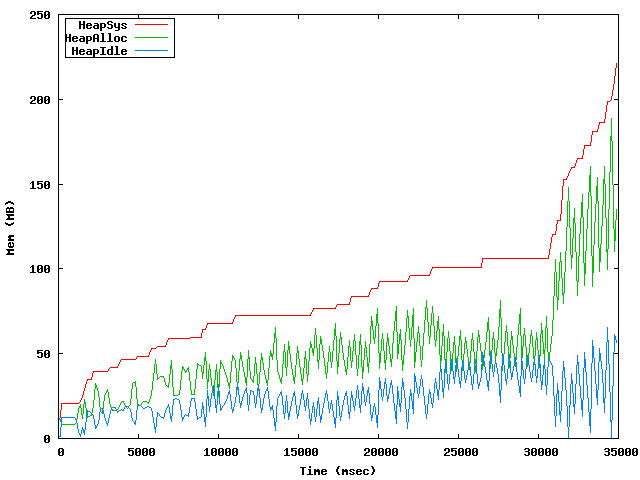Viewport: 640px width, 480px height.
Task: Click the green HeapAlloc legend line sample
Action: point(151,38)
